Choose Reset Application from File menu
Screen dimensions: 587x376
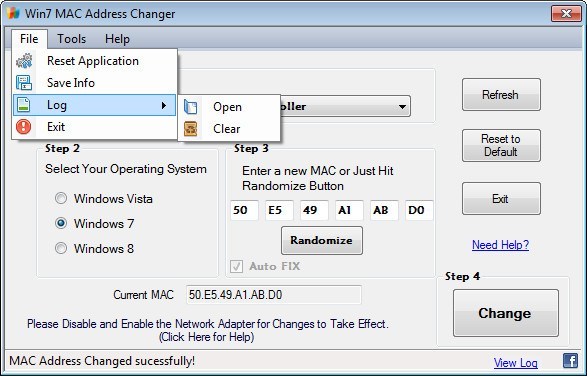[94, 61]
